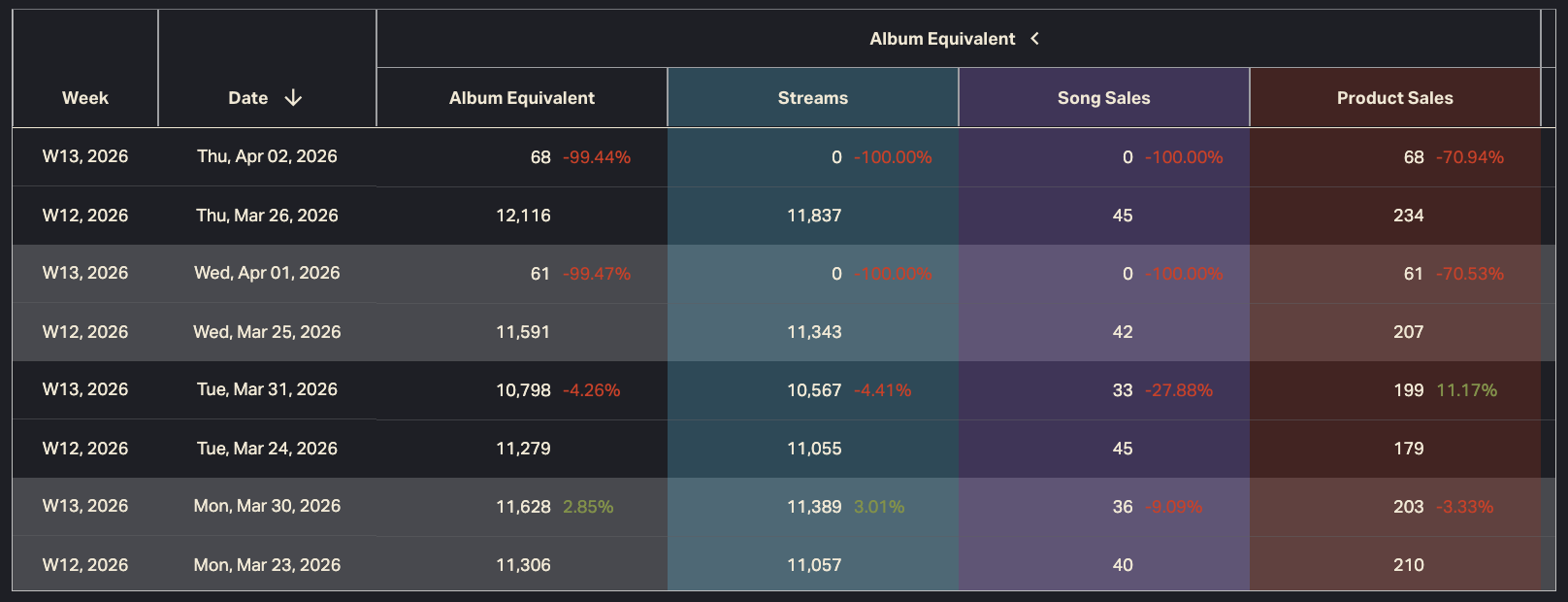Select the Song Sales column header

1103,98
